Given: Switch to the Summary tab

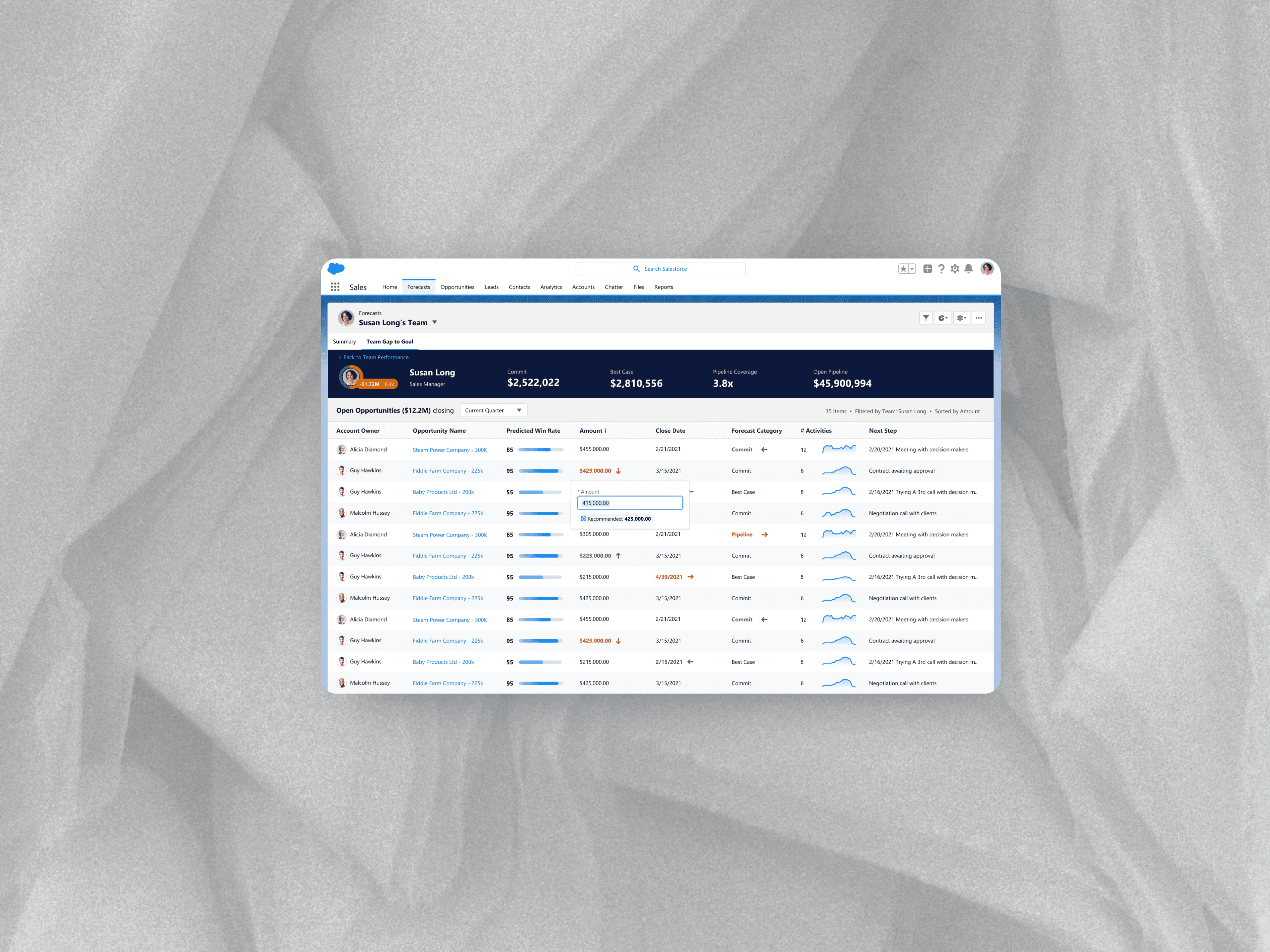Looking at the screenshot, I should coord(344,341).
